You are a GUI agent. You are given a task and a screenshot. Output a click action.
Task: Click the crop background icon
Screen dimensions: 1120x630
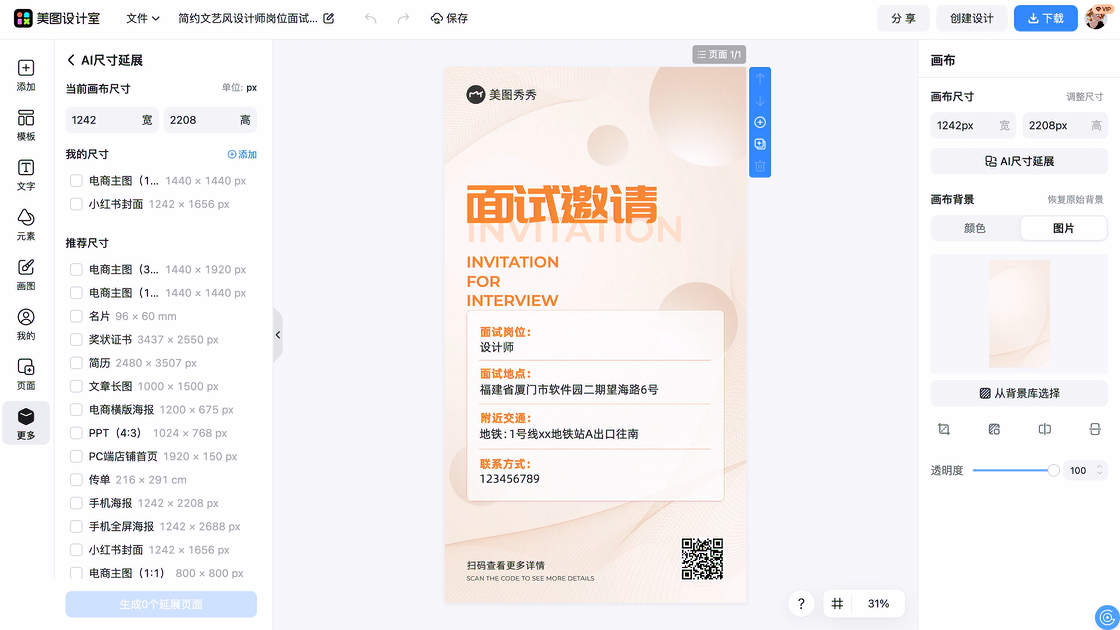[944, 429]
